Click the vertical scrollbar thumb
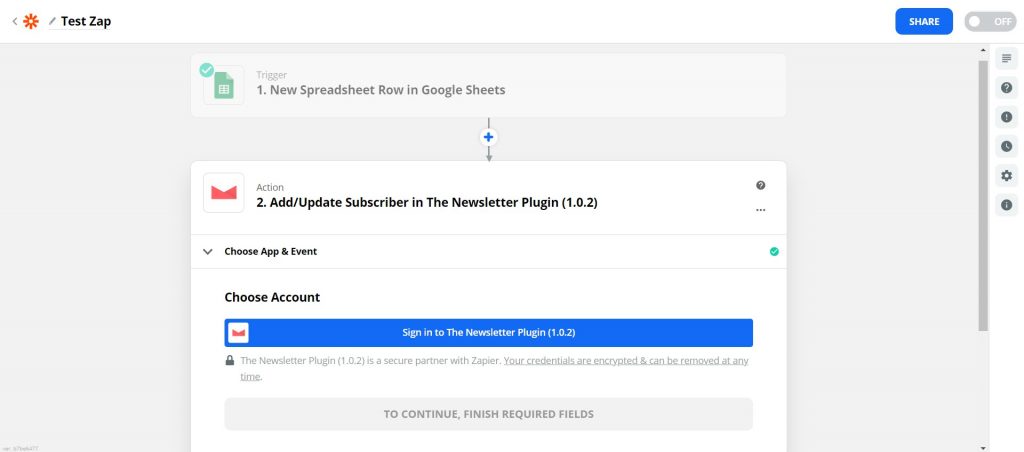This screenshot has height=452, width=1024. [983, 196]
